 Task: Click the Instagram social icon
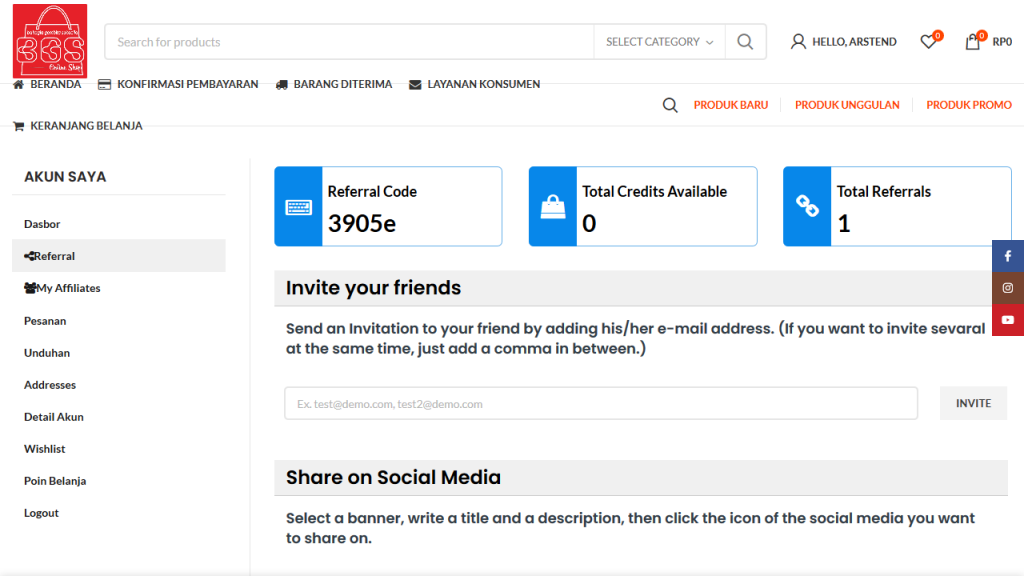[1008, 288]
